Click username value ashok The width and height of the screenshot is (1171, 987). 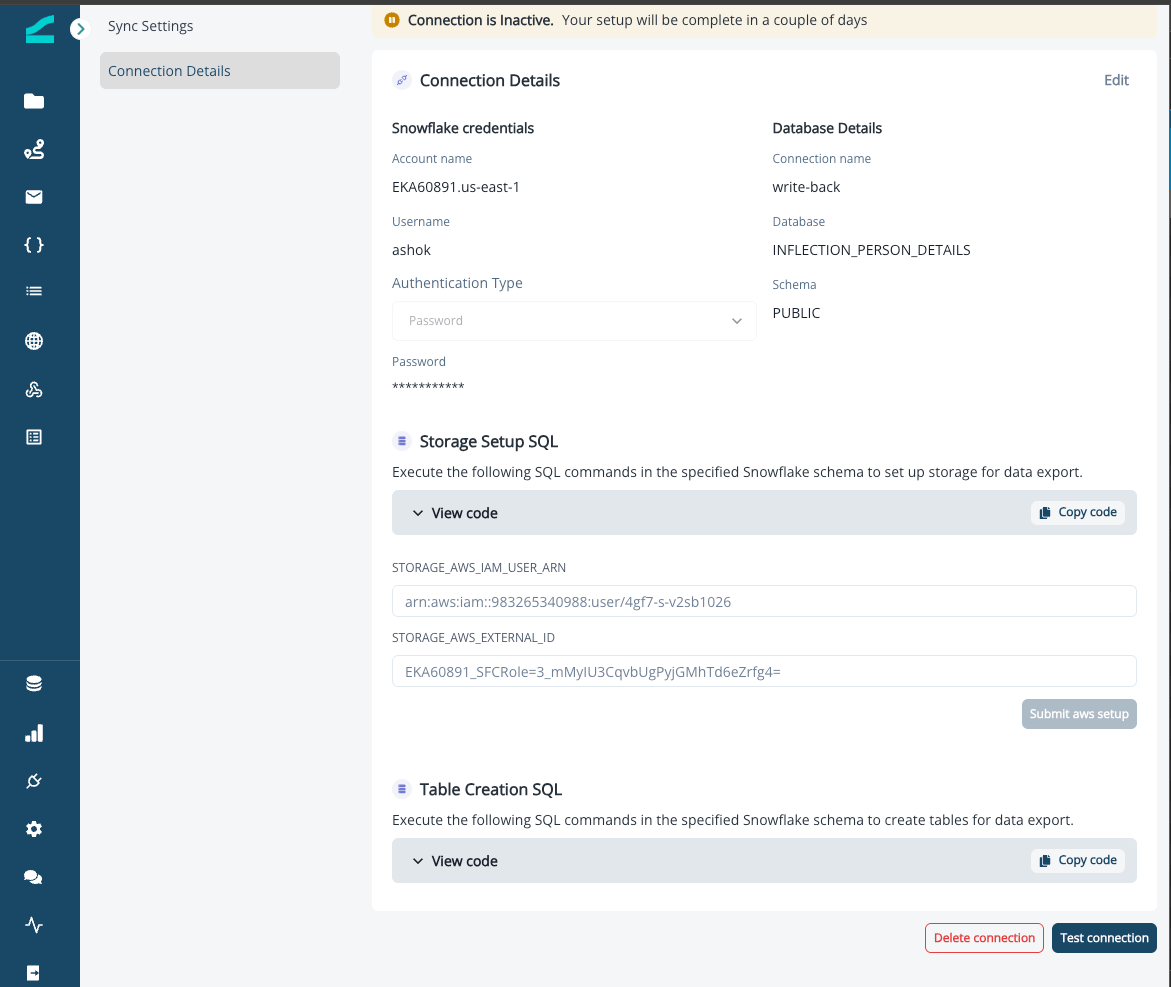coord(411,250)
